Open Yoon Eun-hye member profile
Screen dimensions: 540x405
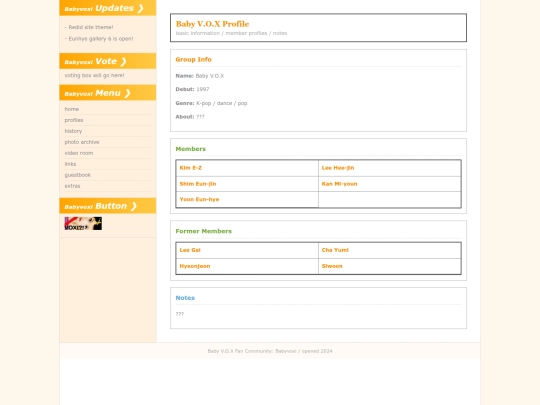point(199,199)
